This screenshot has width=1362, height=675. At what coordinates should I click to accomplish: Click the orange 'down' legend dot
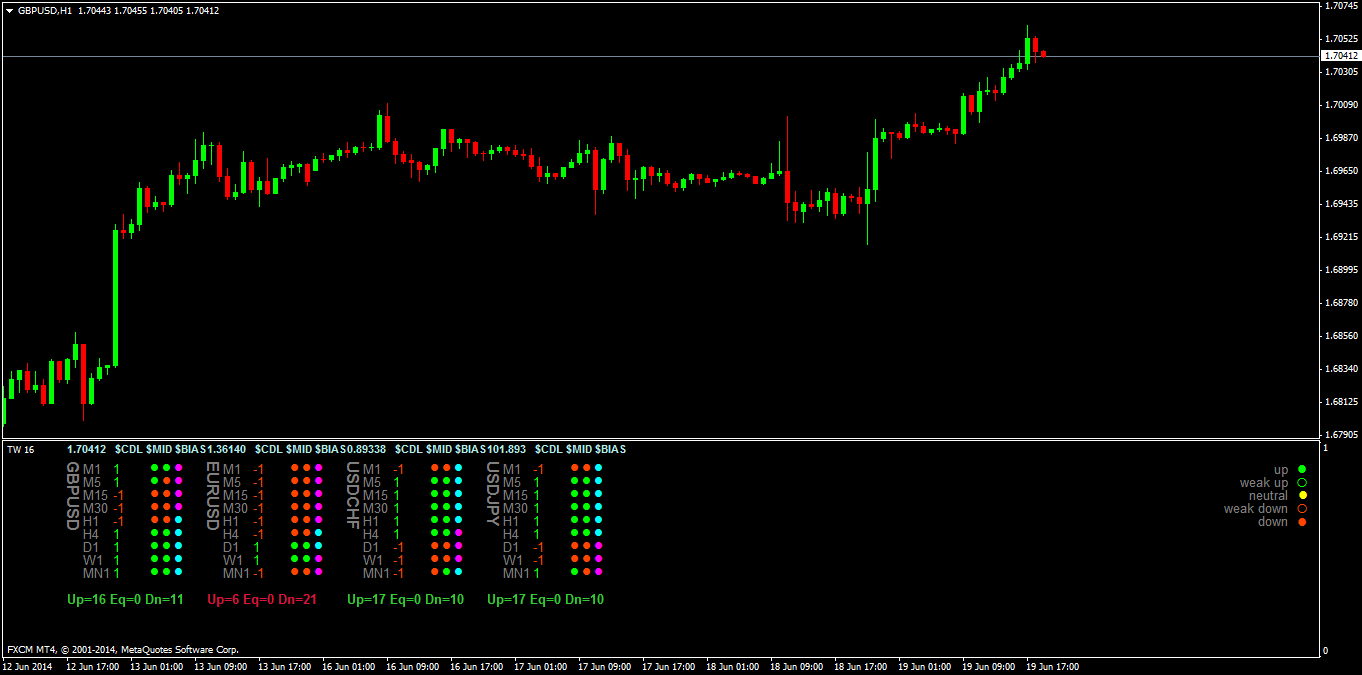click(x=1302, y=521)
